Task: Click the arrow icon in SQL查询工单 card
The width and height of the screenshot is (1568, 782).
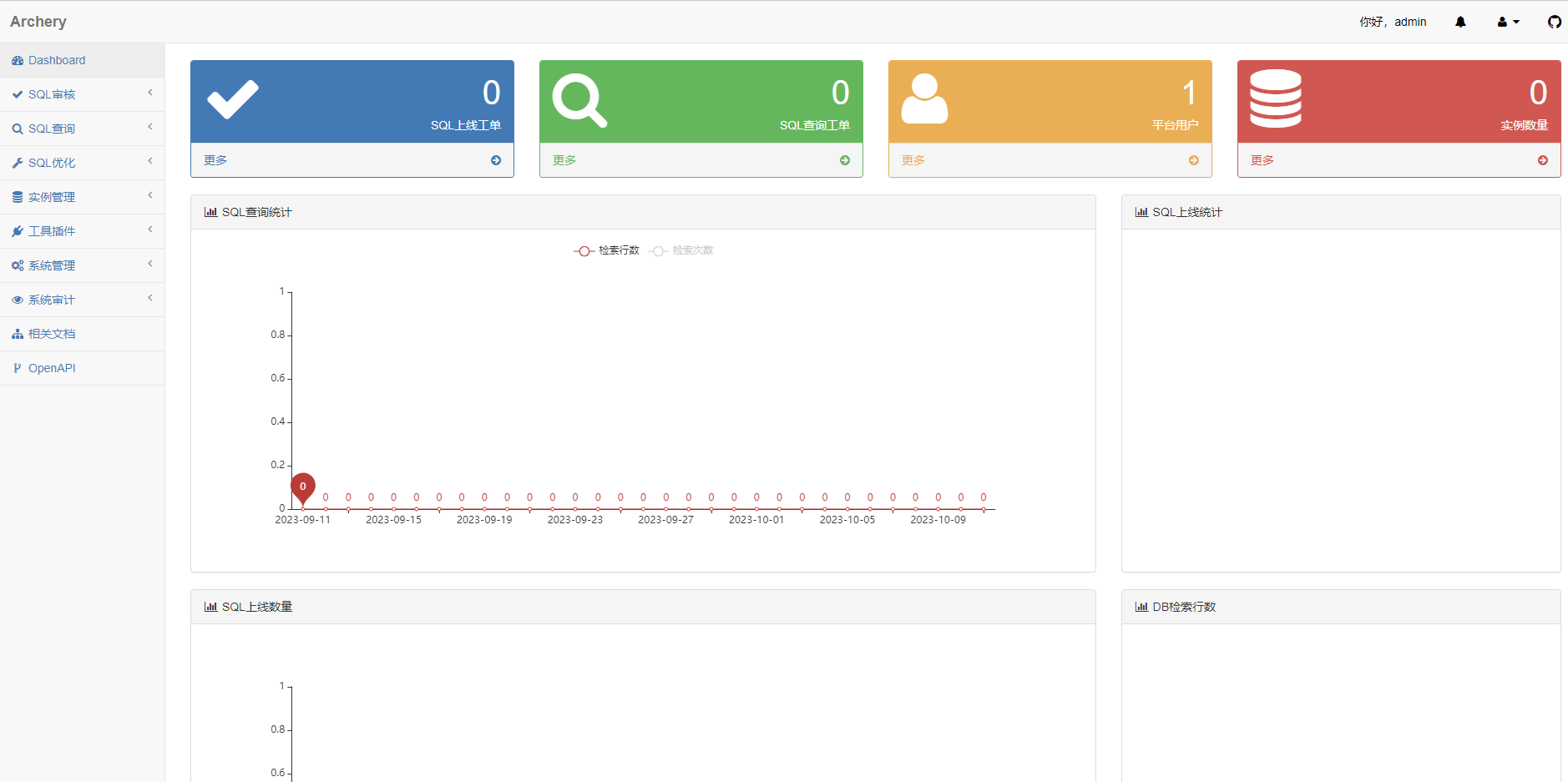Action: point(845,160)
